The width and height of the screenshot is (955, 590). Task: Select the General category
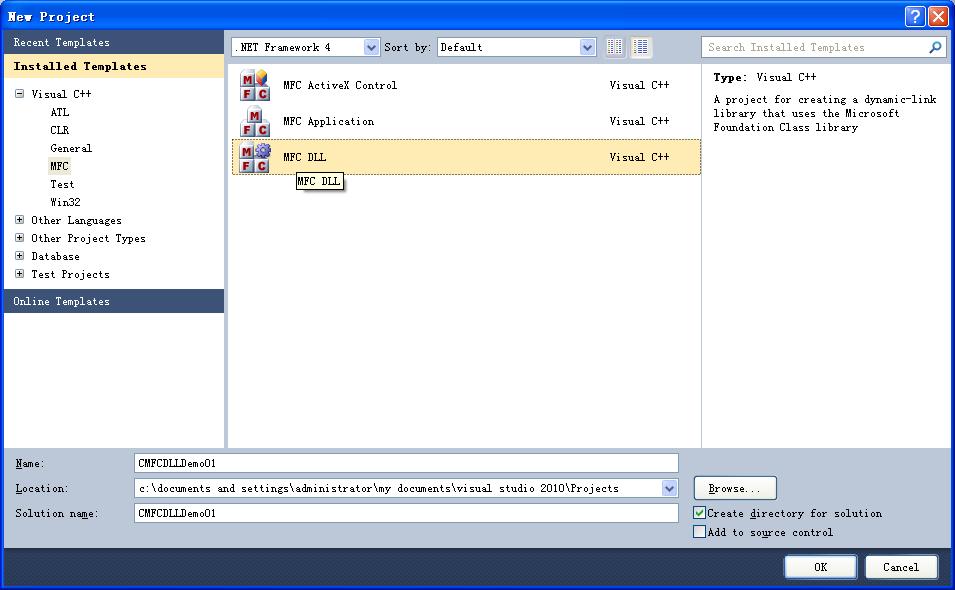tap(71, 148)
